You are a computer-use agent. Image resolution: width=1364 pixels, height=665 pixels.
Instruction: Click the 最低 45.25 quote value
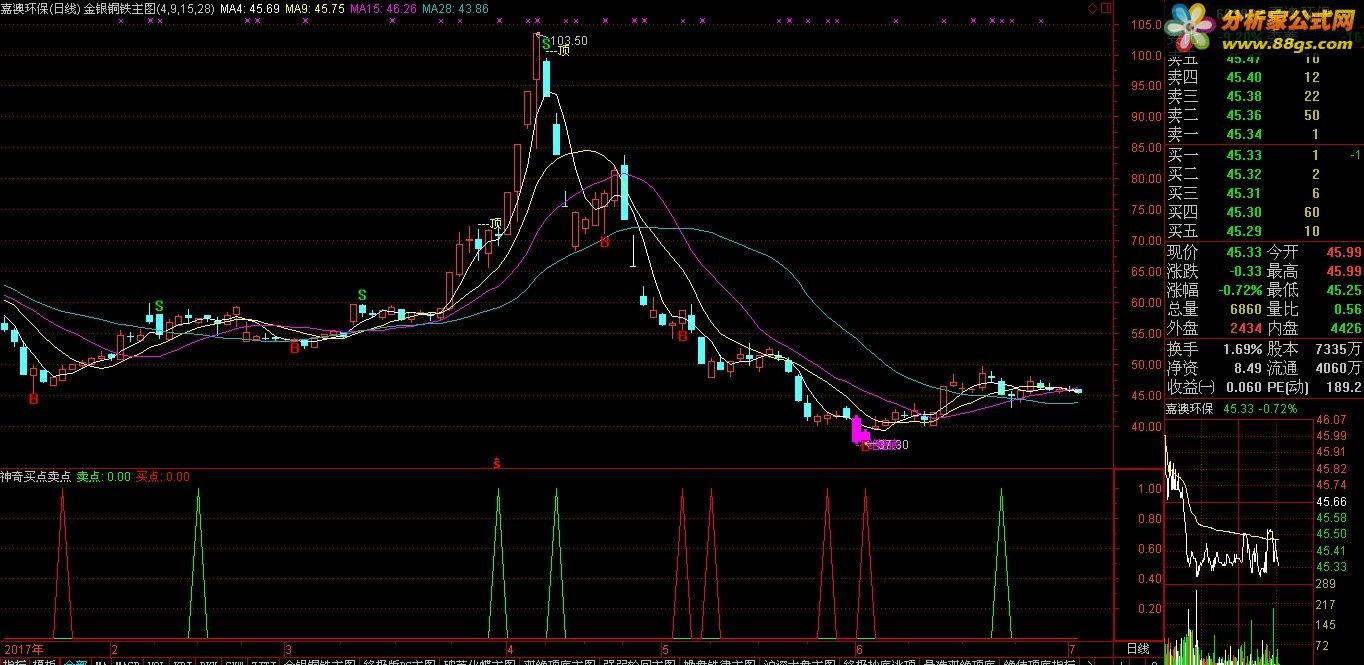click(x=1343, y=290)
